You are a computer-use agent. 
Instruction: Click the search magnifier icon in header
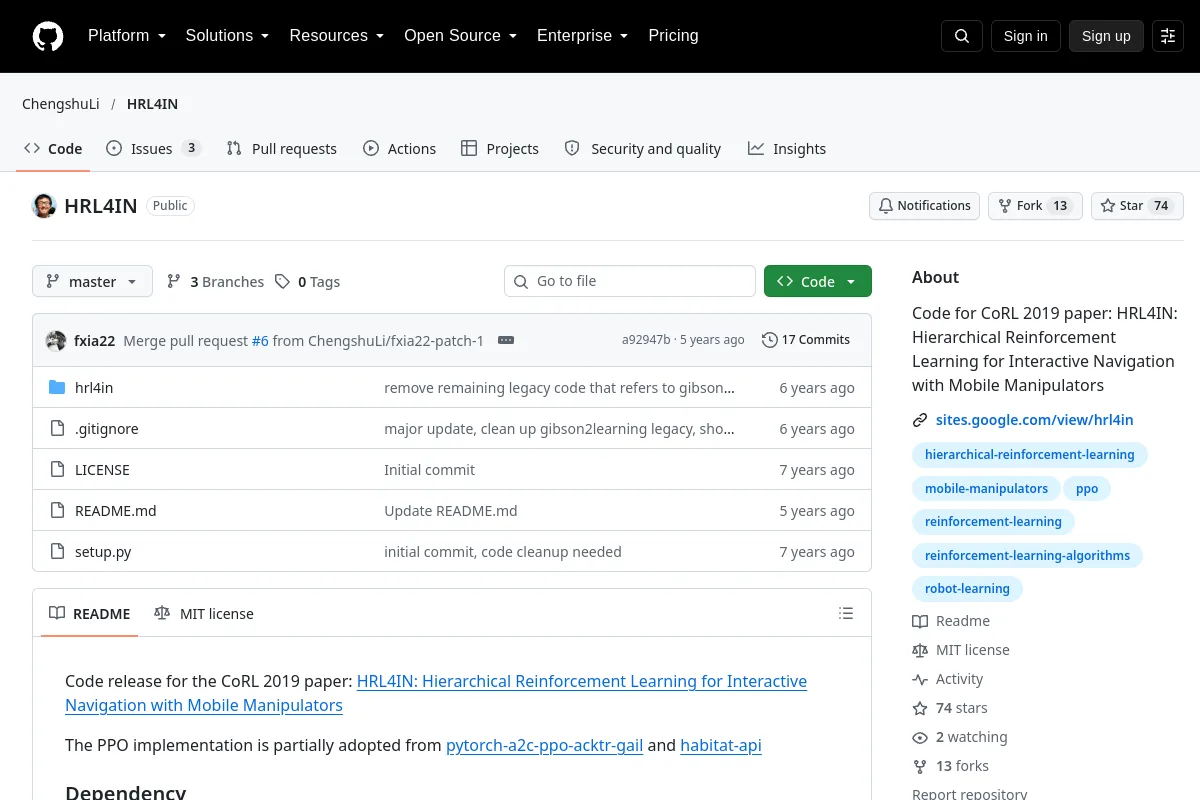(x=962, y=36)
